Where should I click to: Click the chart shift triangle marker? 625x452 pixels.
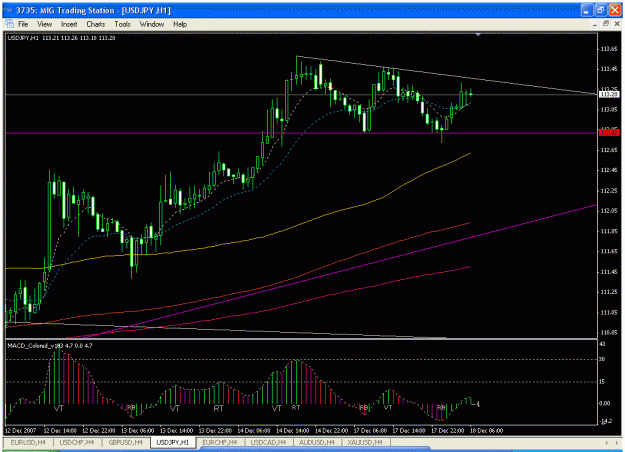478,35
